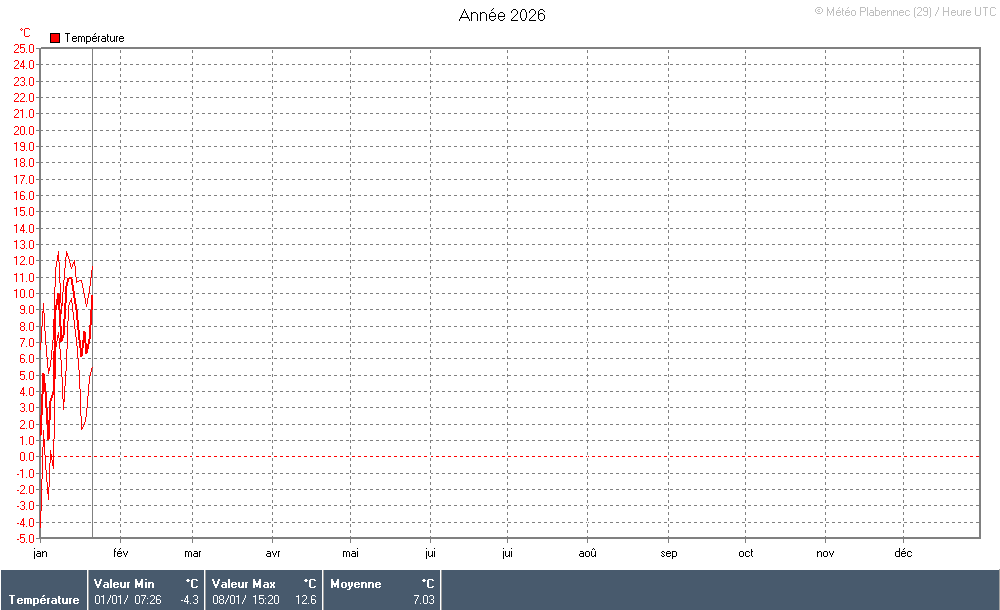Click the Température row label in the stats bar
This screenshot has height=610, width=1000.
44,600
